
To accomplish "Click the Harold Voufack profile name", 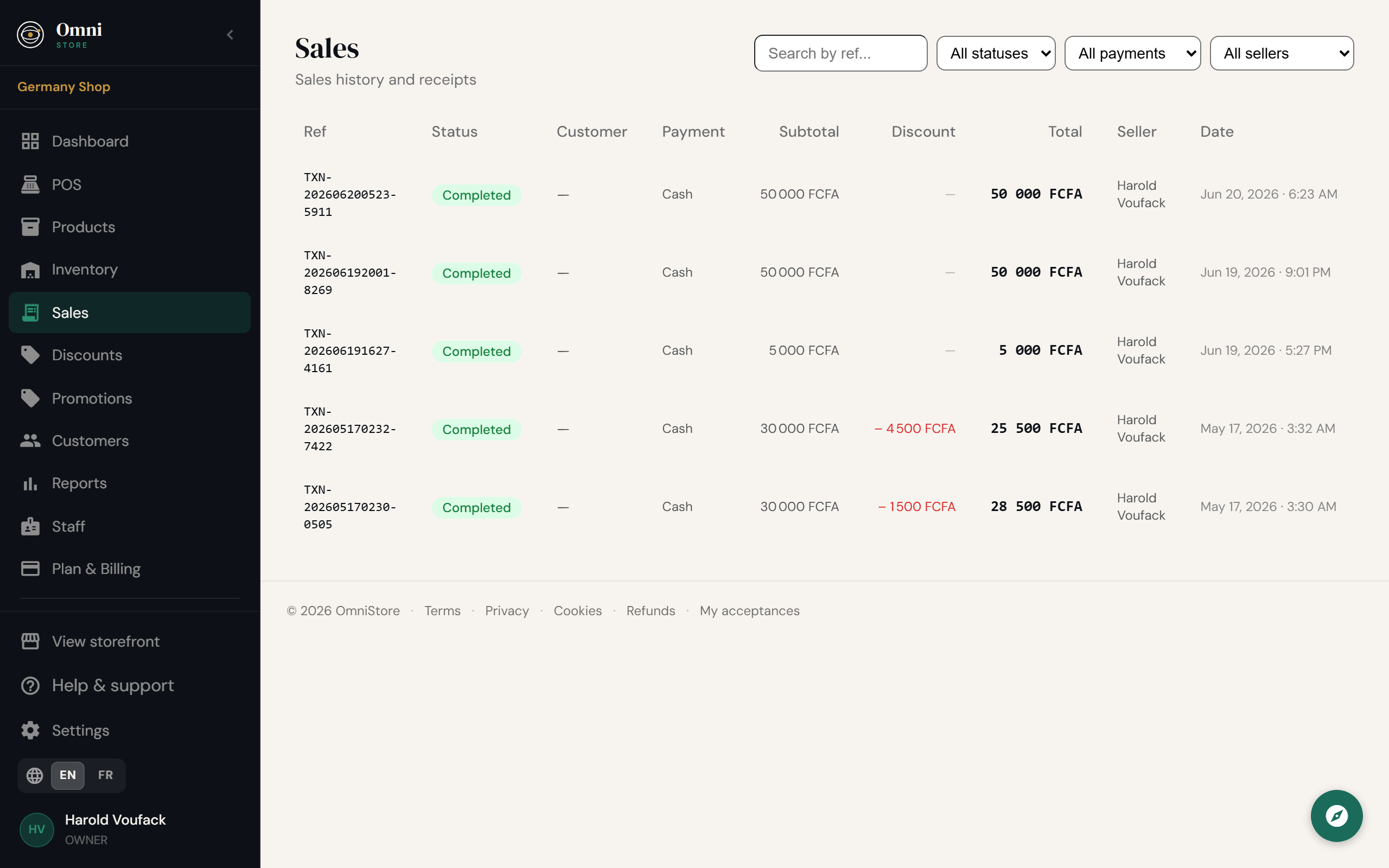I will click(x=116, y=820).
